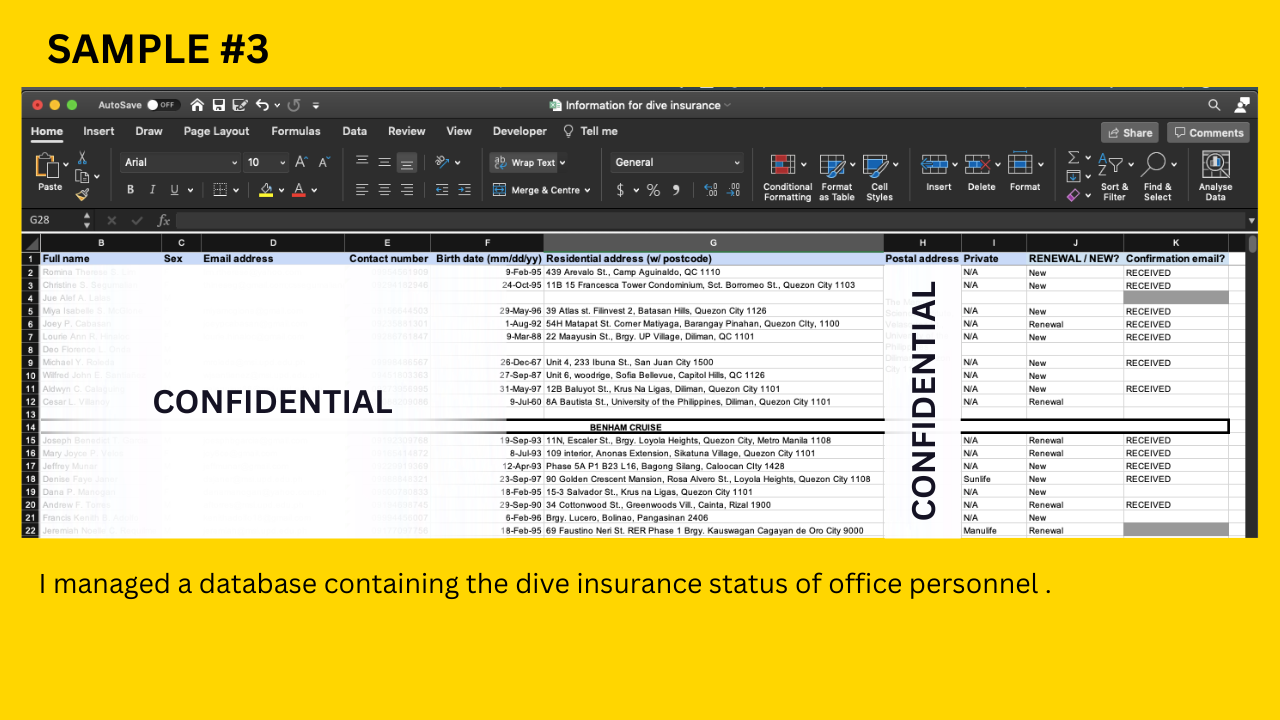Search the workbook with magnifier icon
Image resolution: width=1280 pixels, height=720 pixels.
pos(1214,105)
